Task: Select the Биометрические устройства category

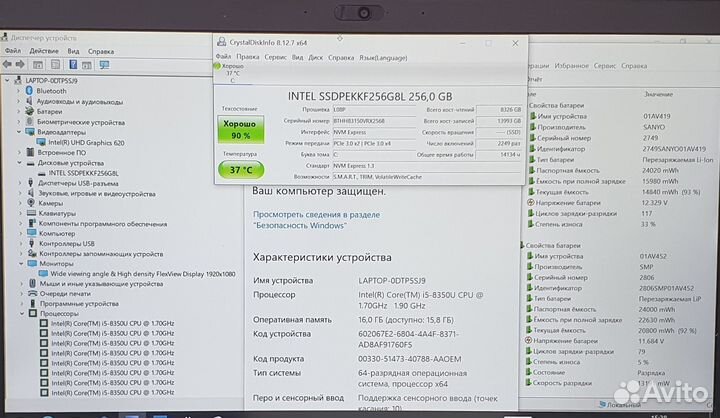Action: click(81, 122)
